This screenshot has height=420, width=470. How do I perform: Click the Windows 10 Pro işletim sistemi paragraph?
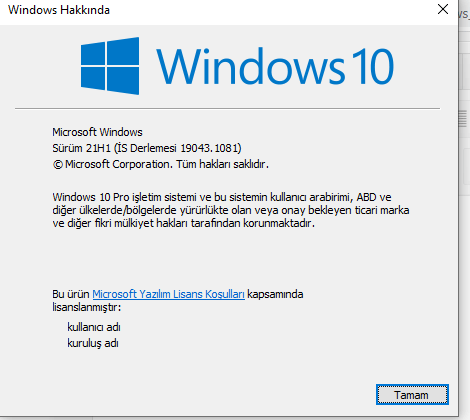(231, 210)
